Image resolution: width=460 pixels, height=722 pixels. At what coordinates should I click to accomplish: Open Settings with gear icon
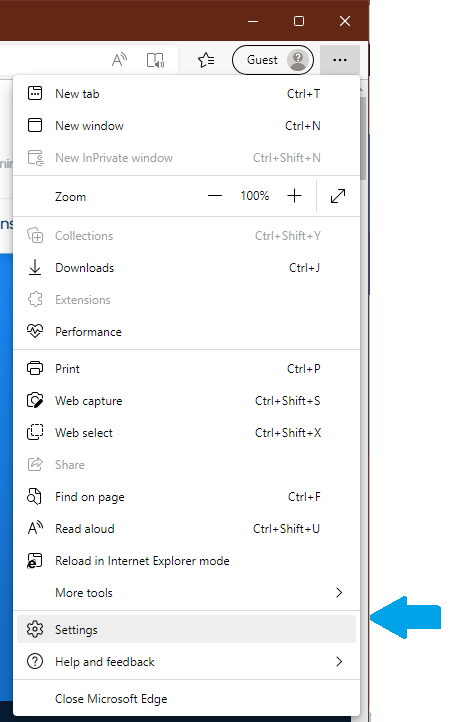click(186, 629)
